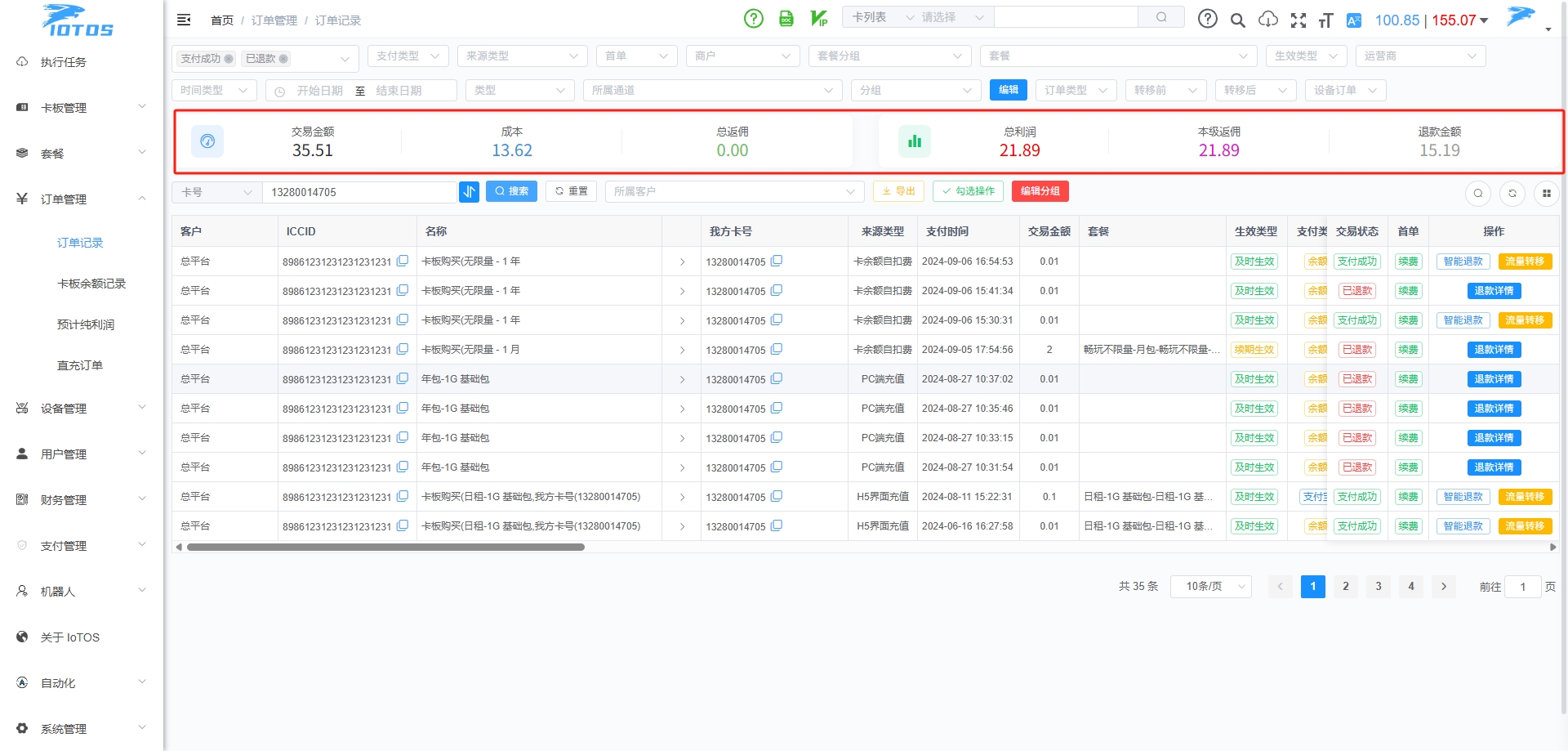Click the circular search toggle icon above the table

click(x=1478, y=194)
